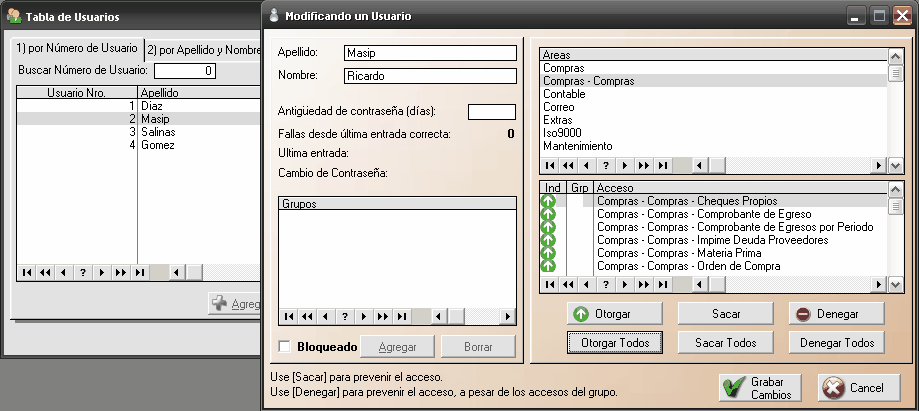Toggle the Bloqueado checkbox
This screenshot has width=919, height=411.
[285, 347]
